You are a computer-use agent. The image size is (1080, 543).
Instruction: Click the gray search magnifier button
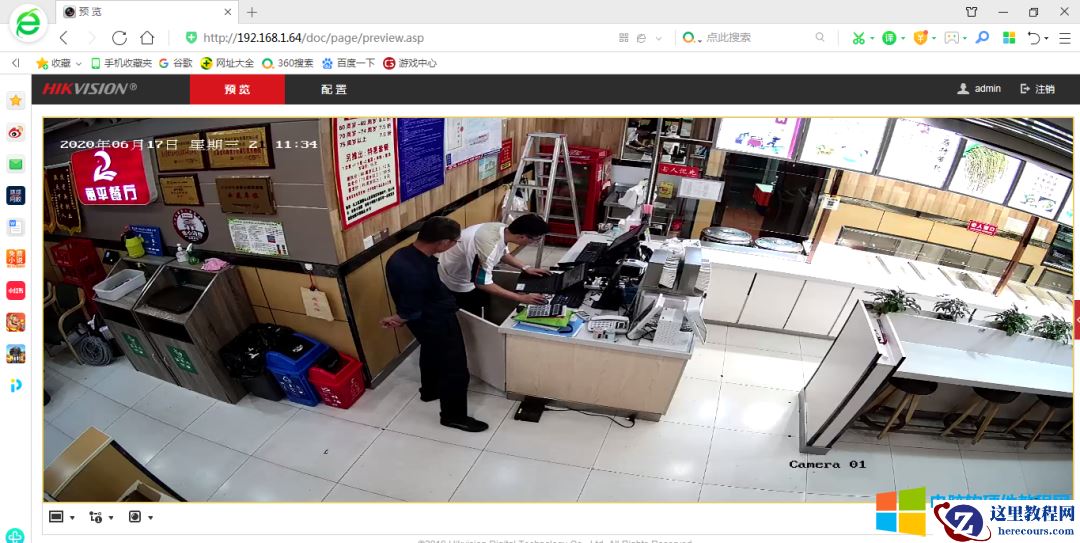820,37
